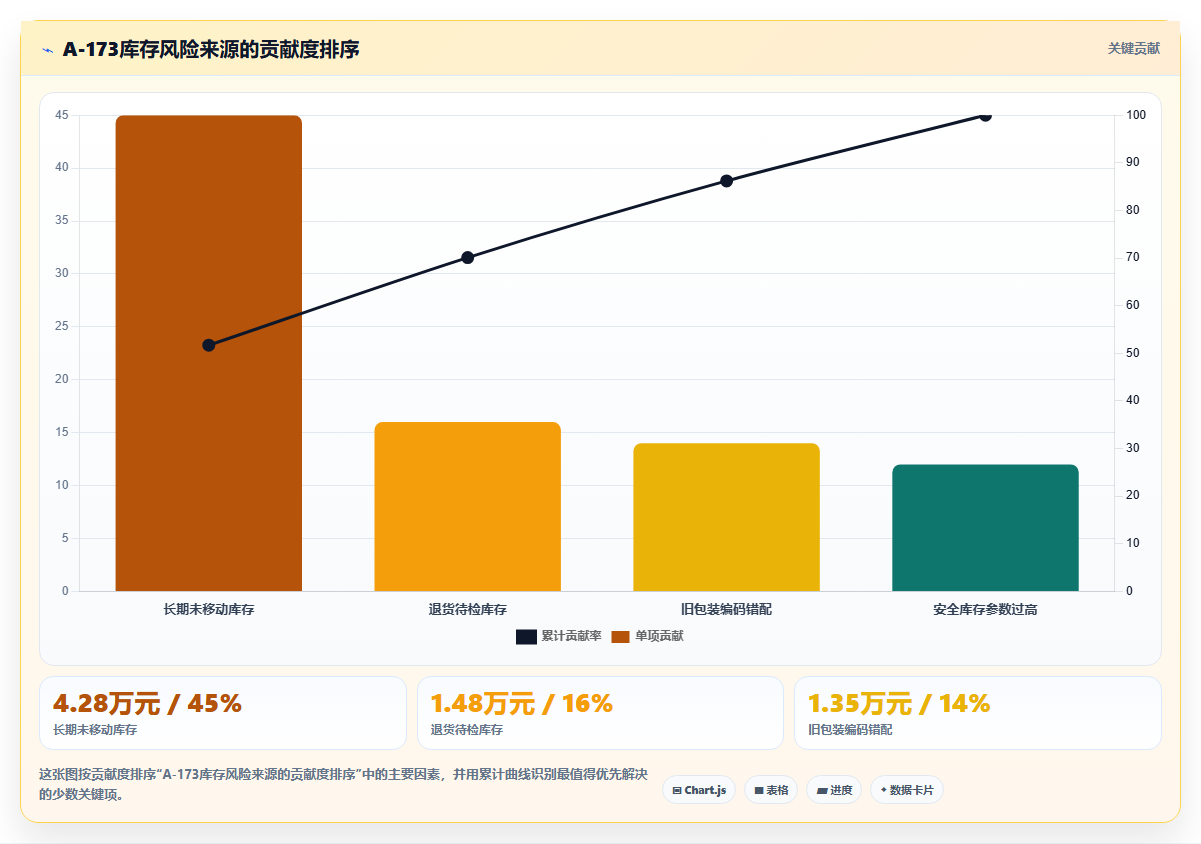The image size is (1201, 844).
Task: Open the 1.35万元 / 14% data card
Action: click(x=977, y=713)
